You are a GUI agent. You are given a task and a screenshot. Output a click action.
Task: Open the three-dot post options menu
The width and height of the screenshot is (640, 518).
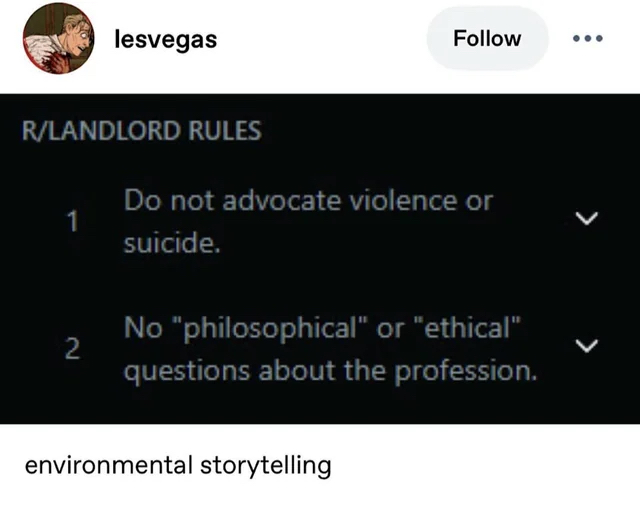[589, 40]
